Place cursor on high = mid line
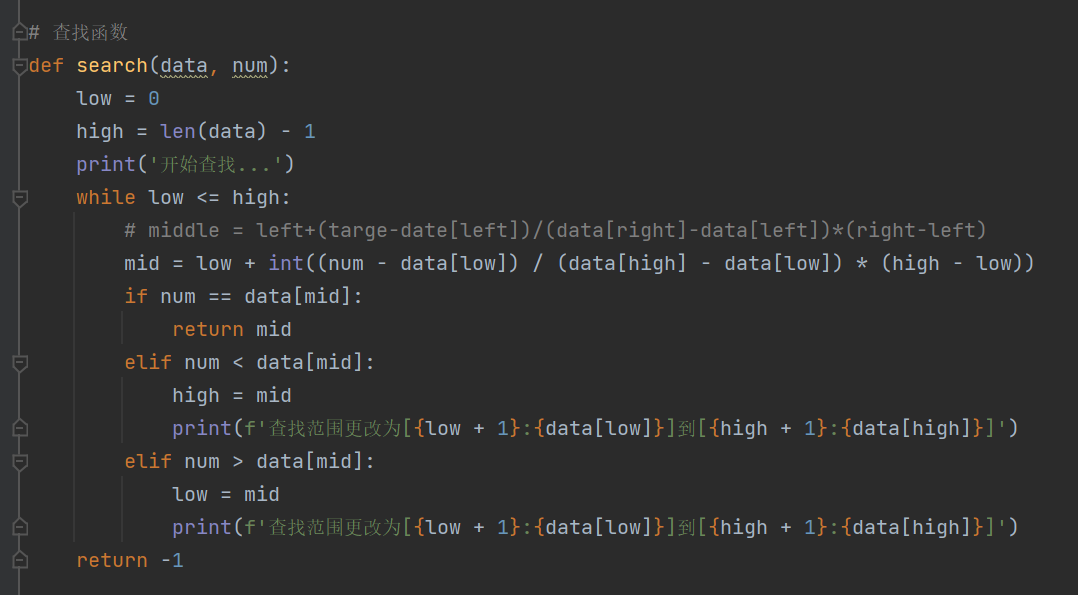This screenshot has height=595, width=1078. 232,396
